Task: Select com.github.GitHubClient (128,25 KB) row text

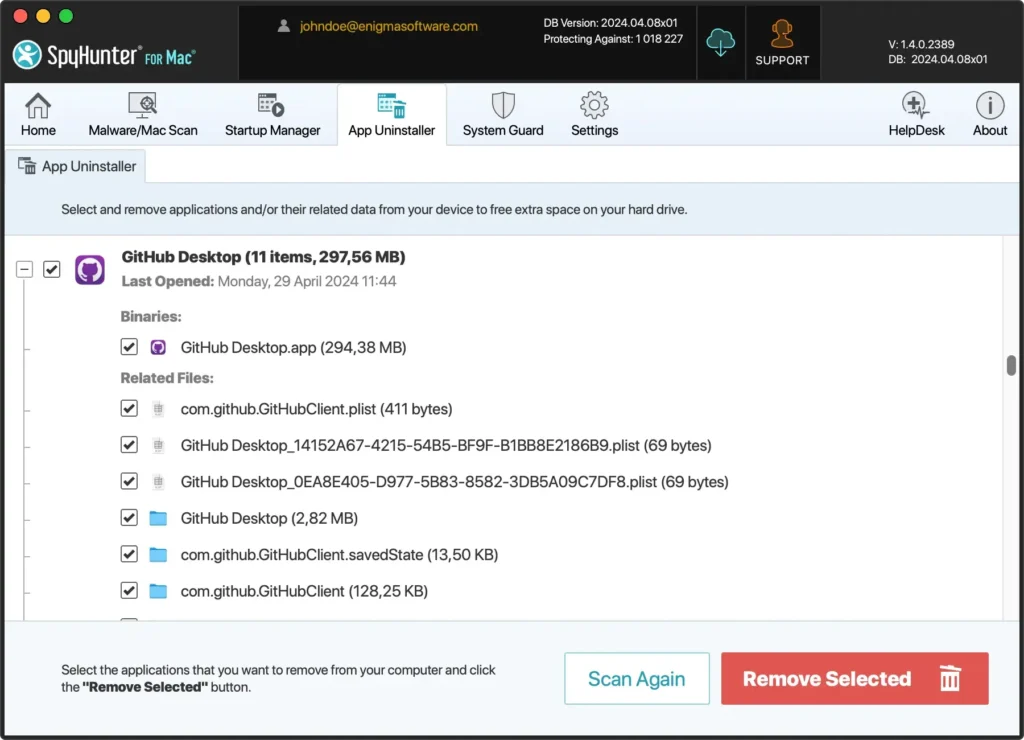Action: (x=304, y=591)
